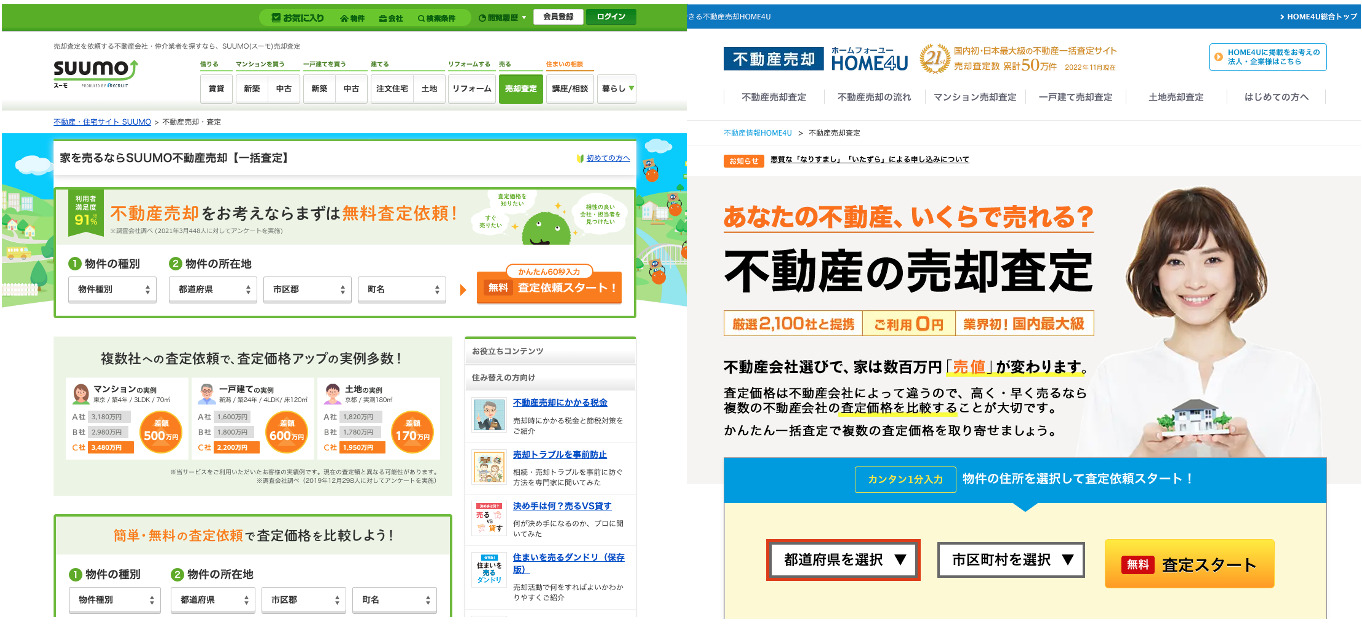The image size is (1362, 626).
Task: Select 賃貸 in SUUMO navigation
Action: [216, 89]
